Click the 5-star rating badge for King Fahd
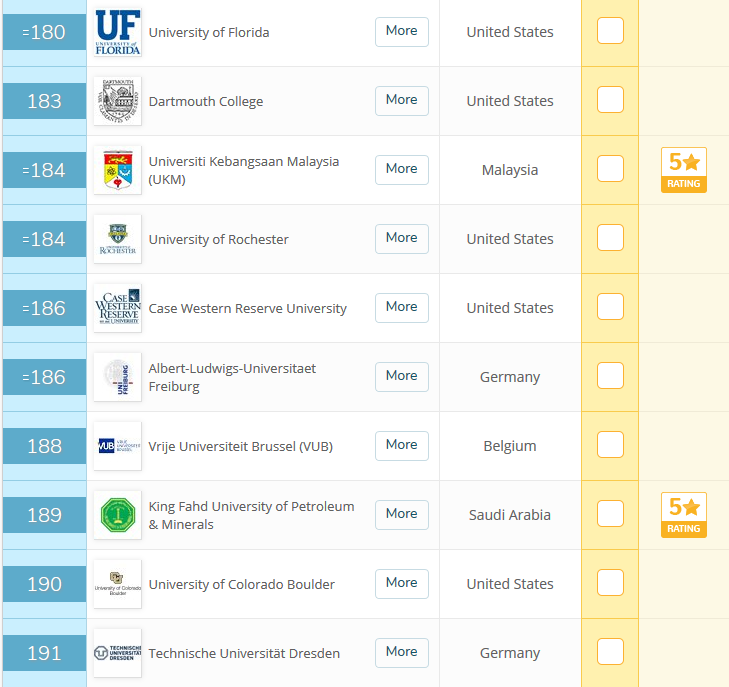This screenshot has height=687, width=729. [683, 515]
